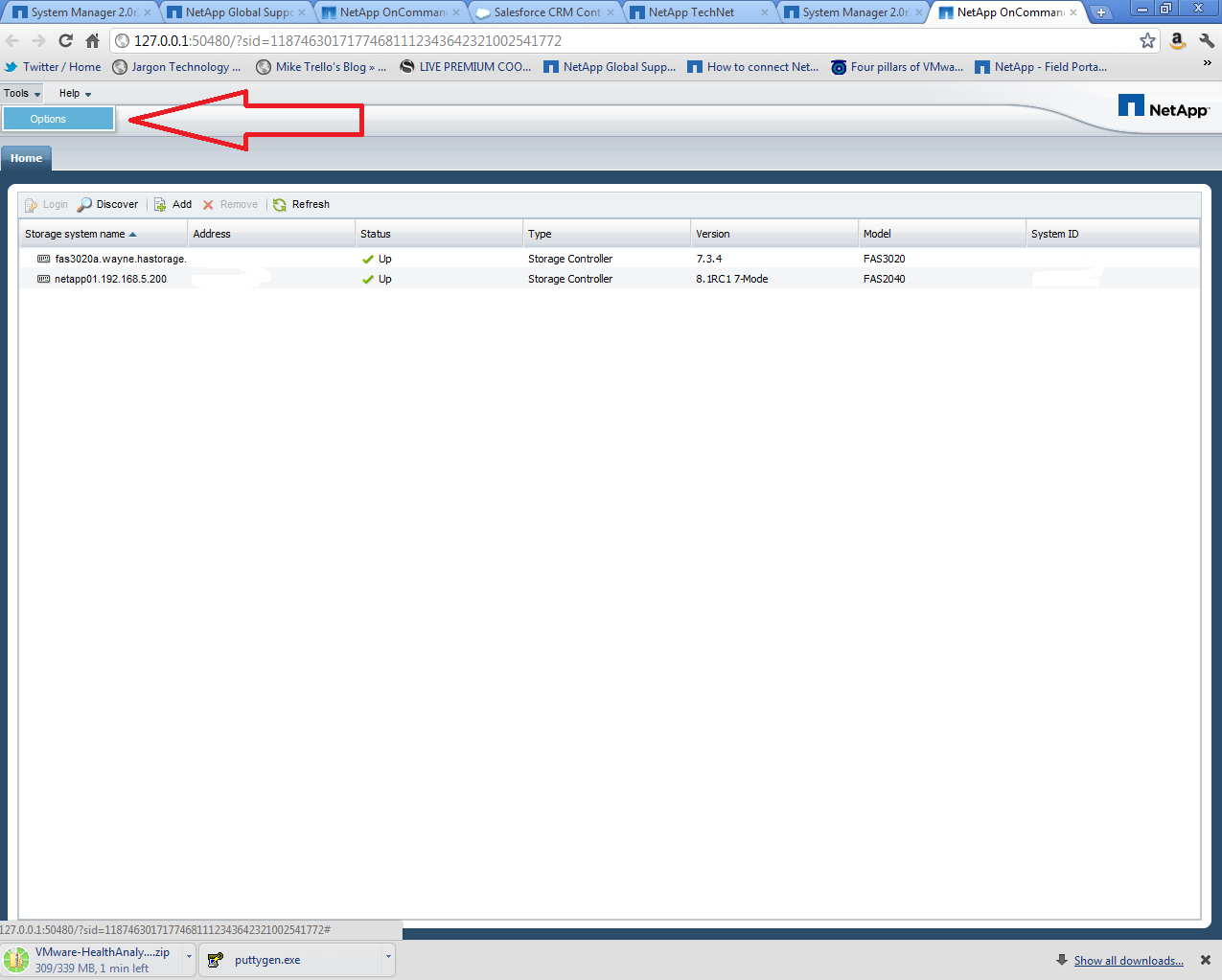Screen dimensions: 1222x980
Task: Switch to the first System Manager 2.0 tab
Action: pos(81,12)
